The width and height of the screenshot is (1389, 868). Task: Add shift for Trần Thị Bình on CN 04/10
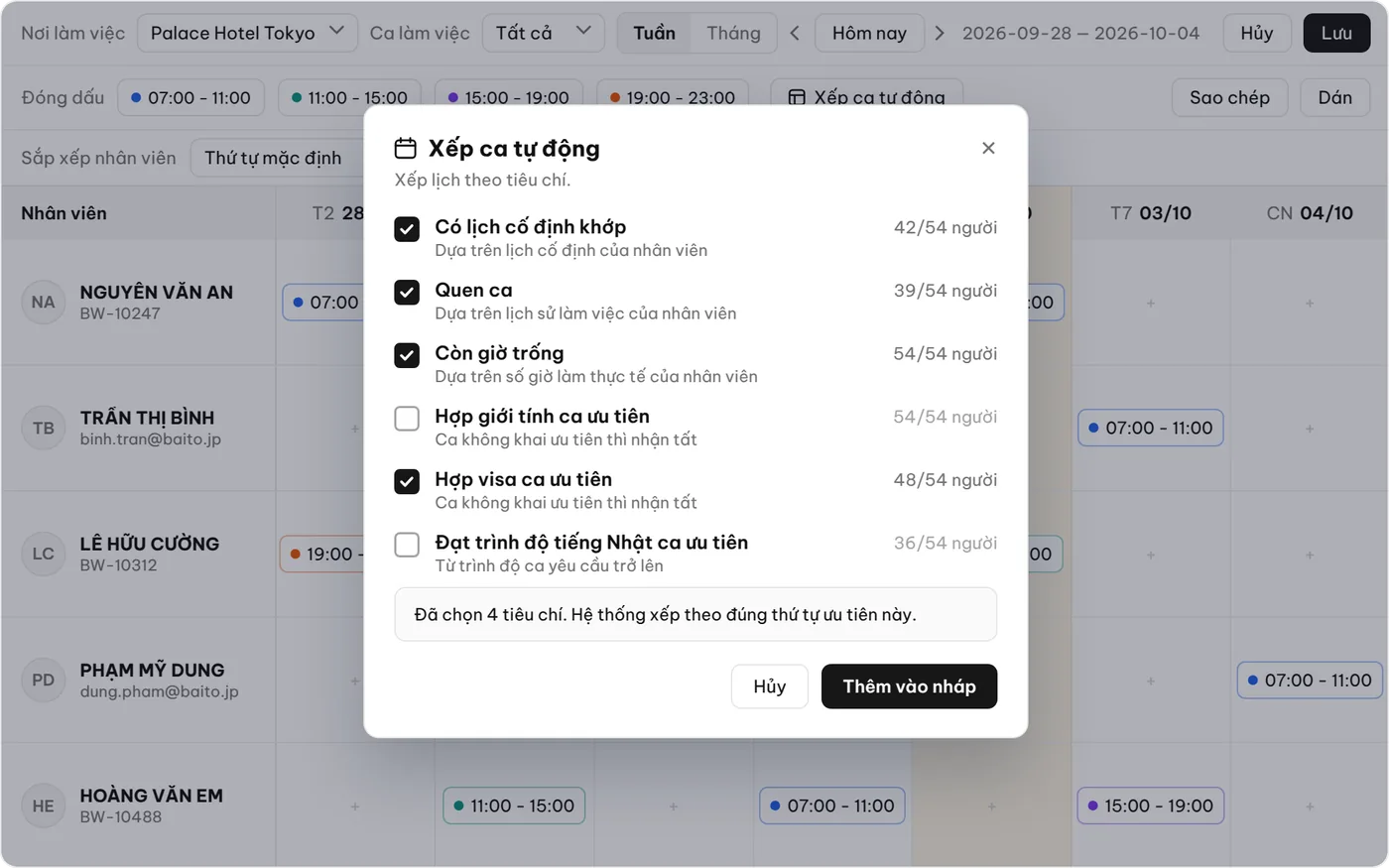point(1310,429)
